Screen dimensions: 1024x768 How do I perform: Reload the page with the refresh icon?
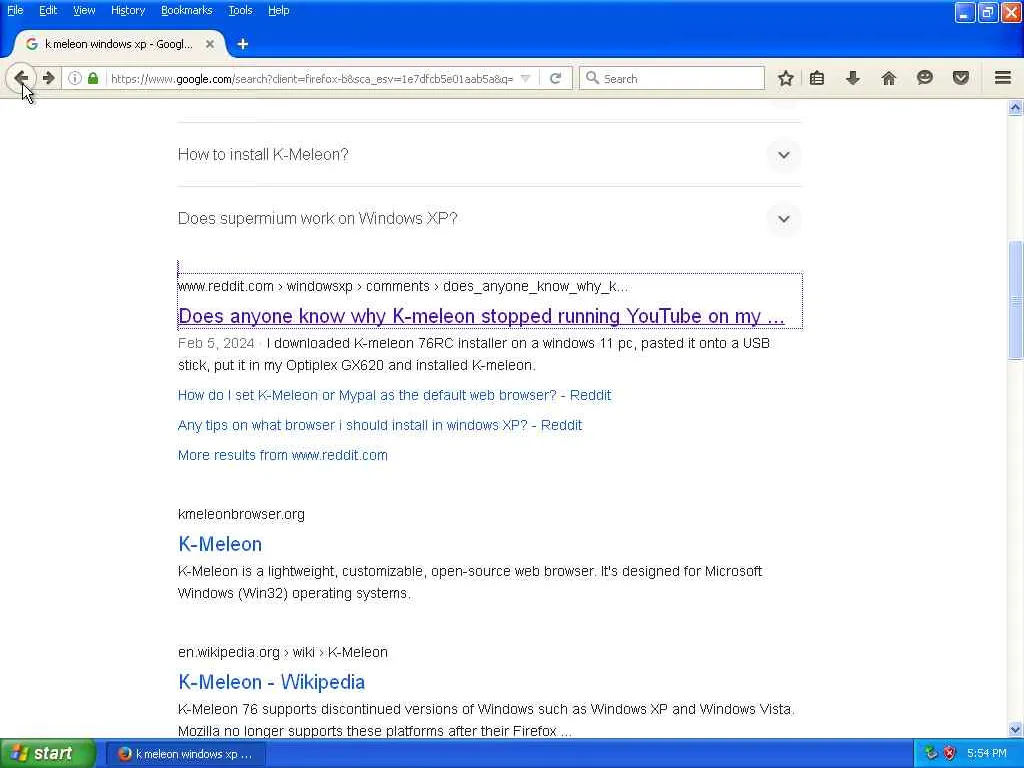pos(556,78)
